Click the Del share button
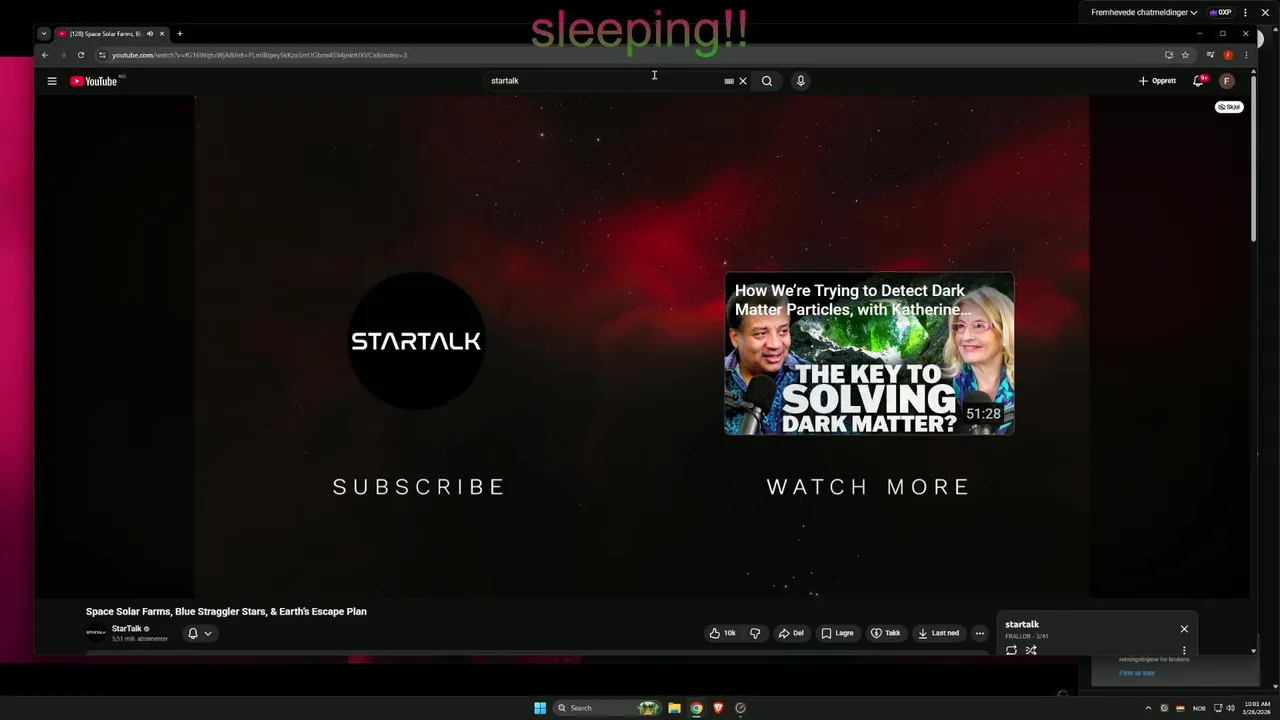The image size is (1280, 720). [x=791, y=633]
